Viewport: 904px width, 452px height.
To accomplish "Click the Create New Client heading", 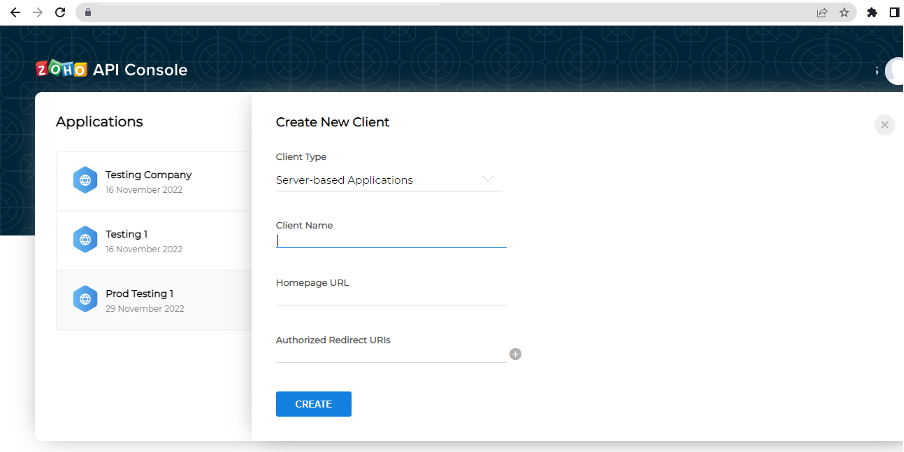I will tap(333, 122).
